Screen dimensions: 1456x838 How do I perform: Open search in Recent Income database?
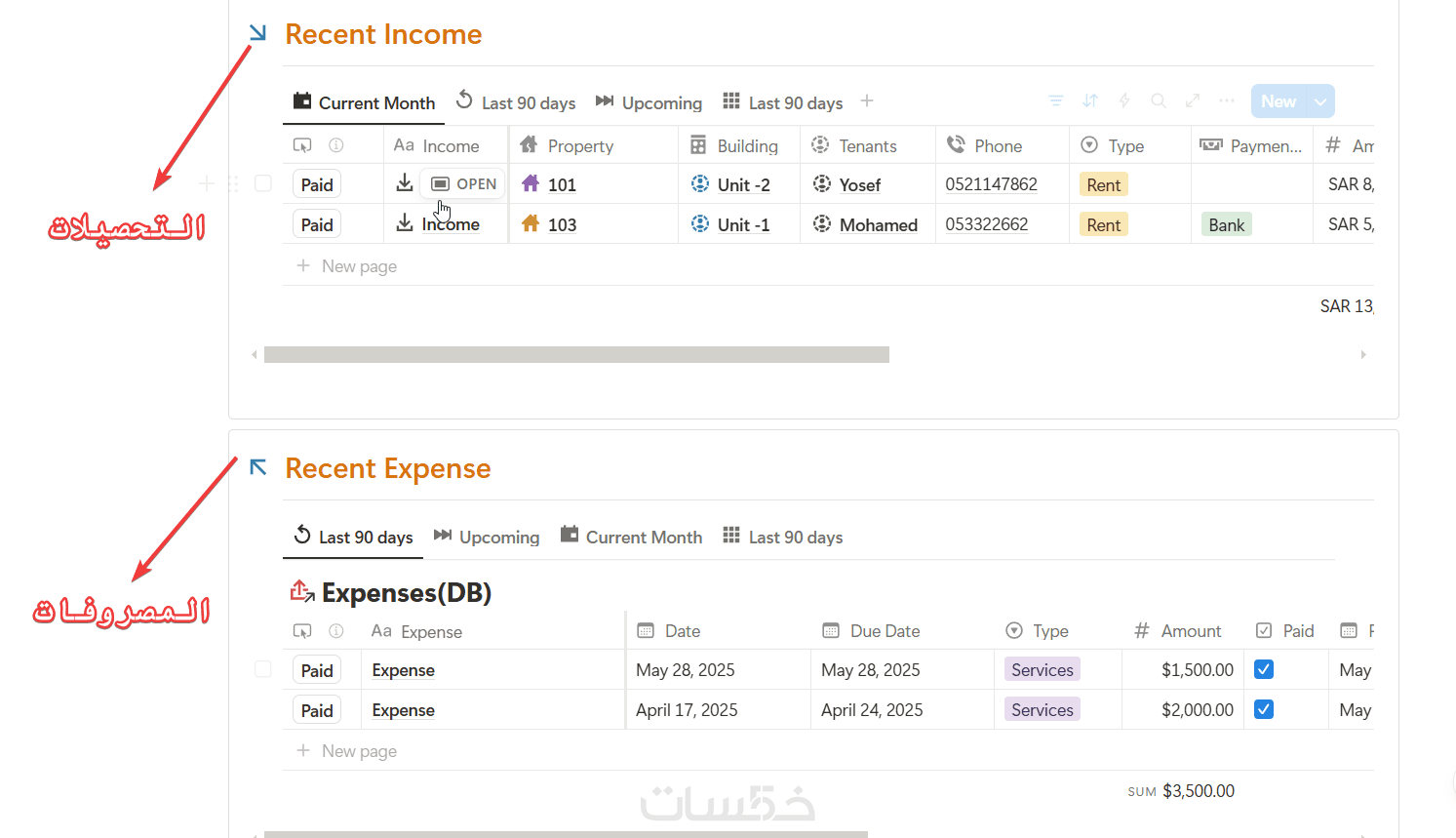1159,100
